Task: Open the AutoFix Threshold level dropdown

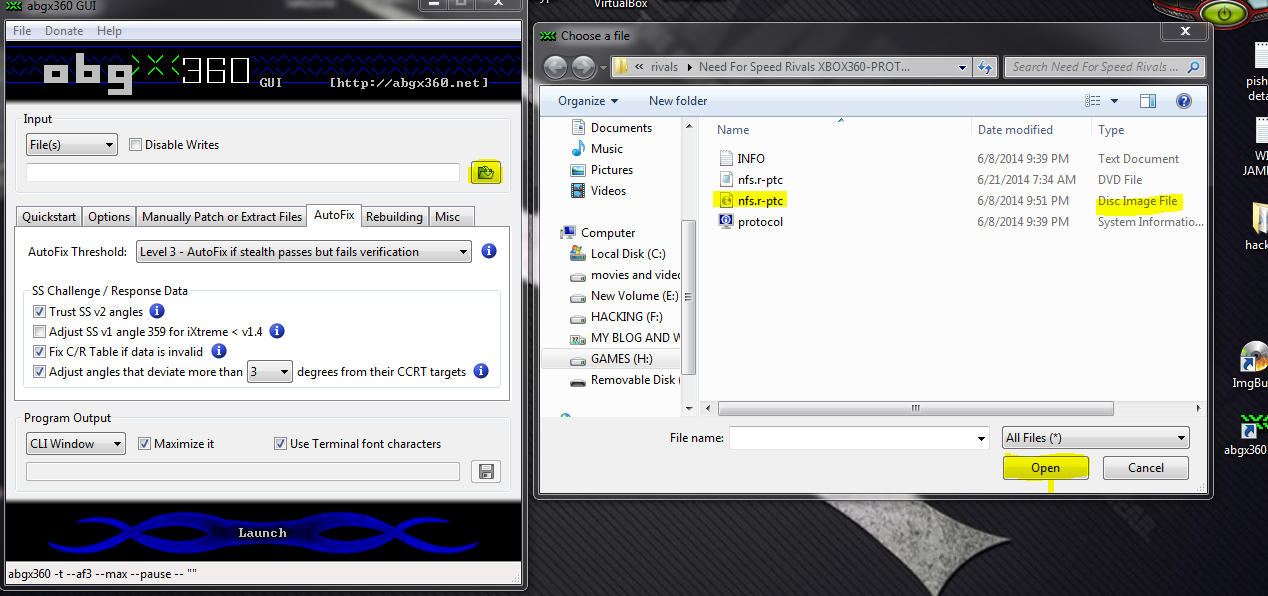Action: (x=304, y=252)
